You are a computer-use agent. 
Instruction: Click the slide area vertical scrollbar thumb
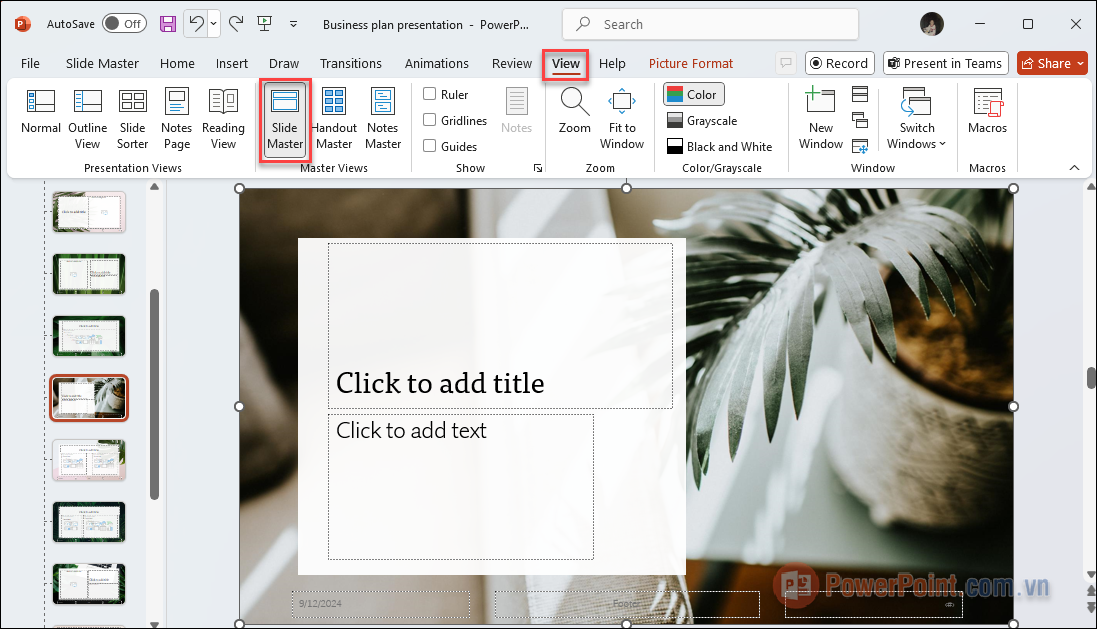tap(1091, 378)
